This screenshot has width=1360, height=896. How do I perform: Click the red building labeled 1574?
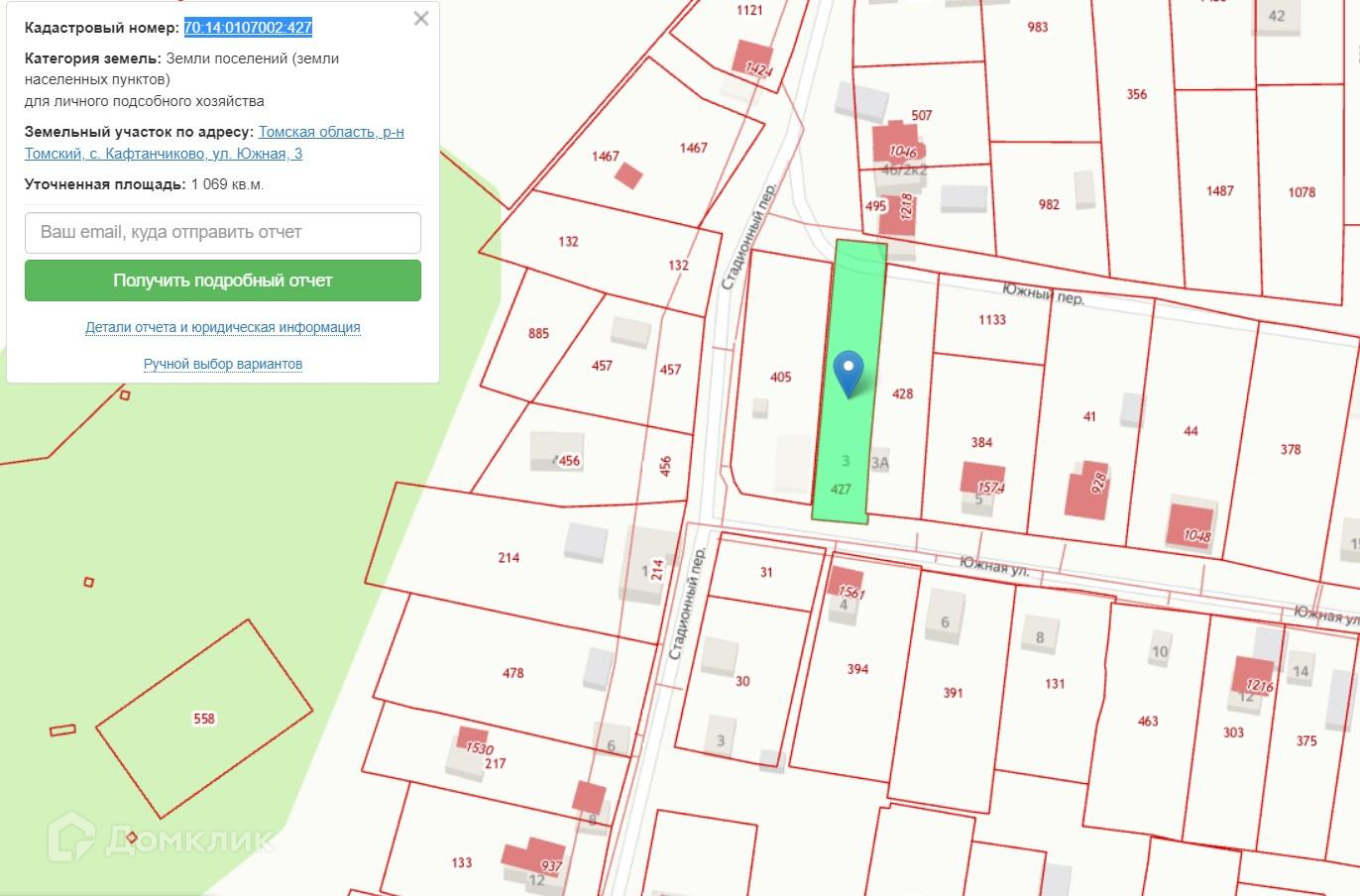[x=983, y=480]
